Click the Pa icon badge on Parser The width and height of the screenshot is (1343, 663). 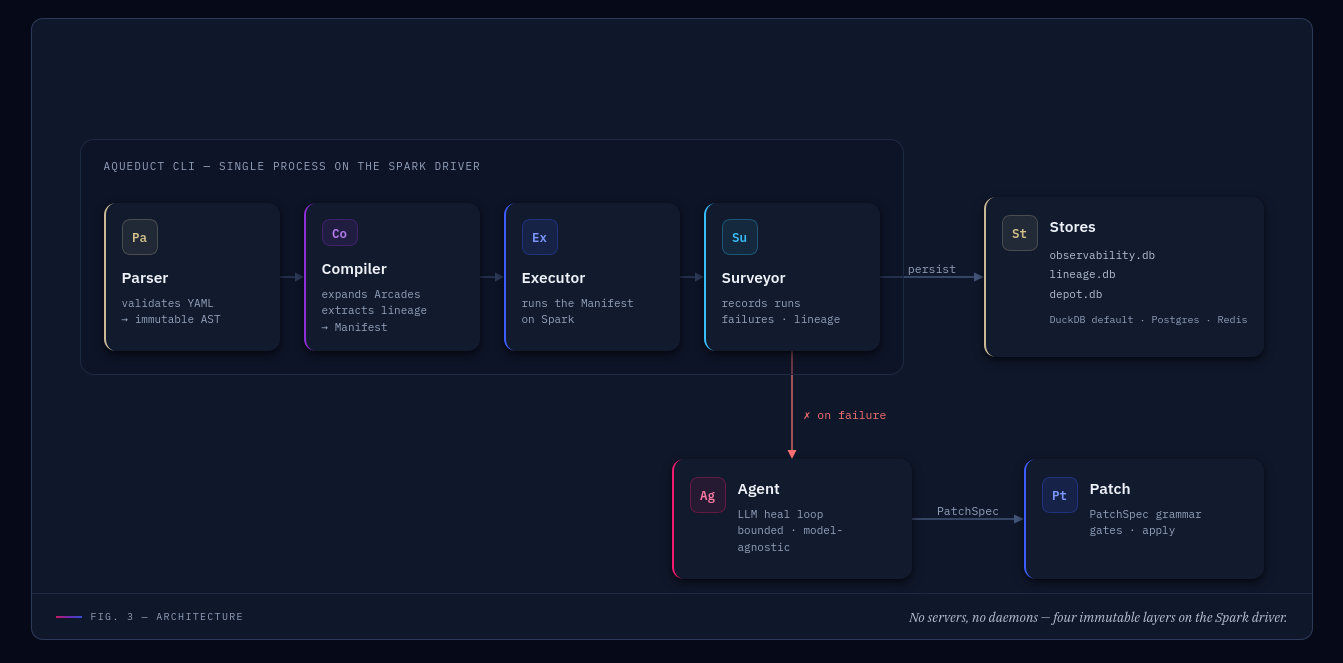[x=140, y=237]
